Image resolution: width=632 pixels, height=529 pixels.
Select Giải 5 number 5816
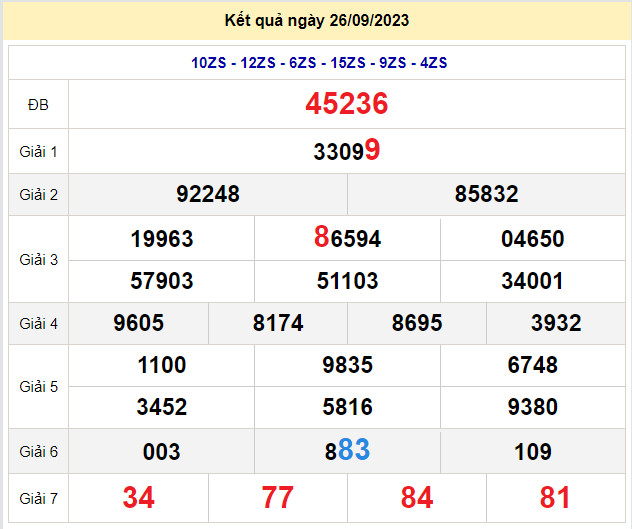click(x=347, y=407)
